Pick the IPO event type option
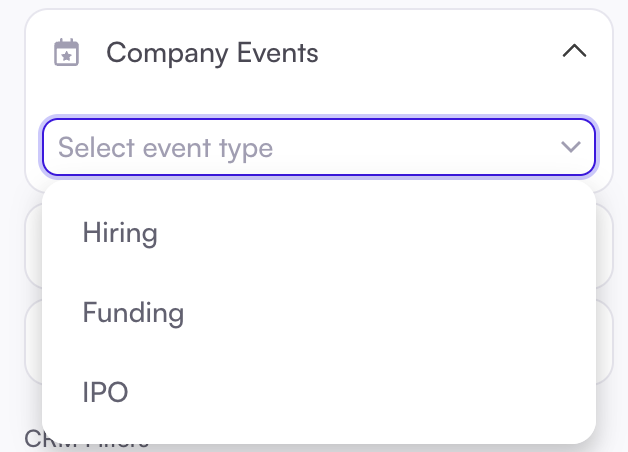 click(x=105, y=392)
